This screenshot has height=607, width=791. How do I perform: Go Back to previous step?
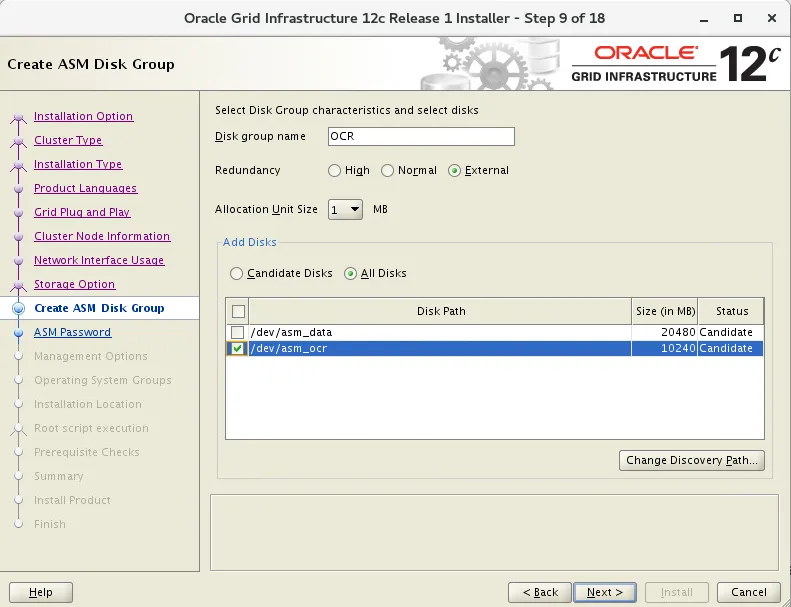[x=540, y=592]
